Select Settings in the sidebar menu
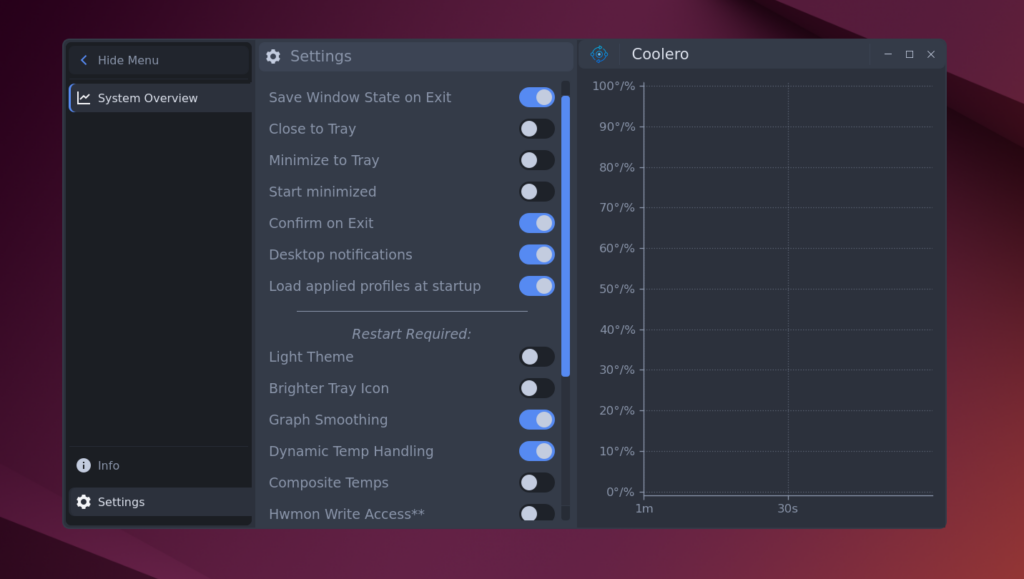The width and height of the screenshot is (1024, 579). pyautogui.click(x=121, y=502)
